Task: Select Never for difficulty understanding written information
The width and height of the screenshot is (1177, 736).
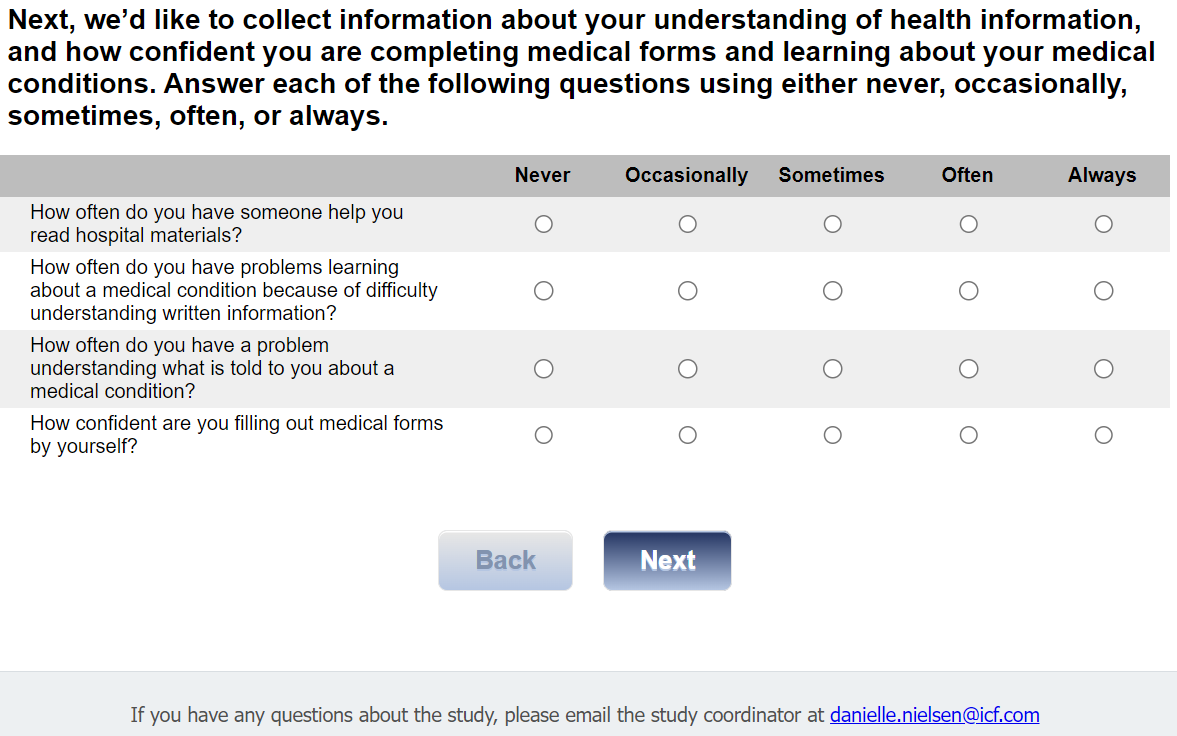Action: [x=543, y=291]
